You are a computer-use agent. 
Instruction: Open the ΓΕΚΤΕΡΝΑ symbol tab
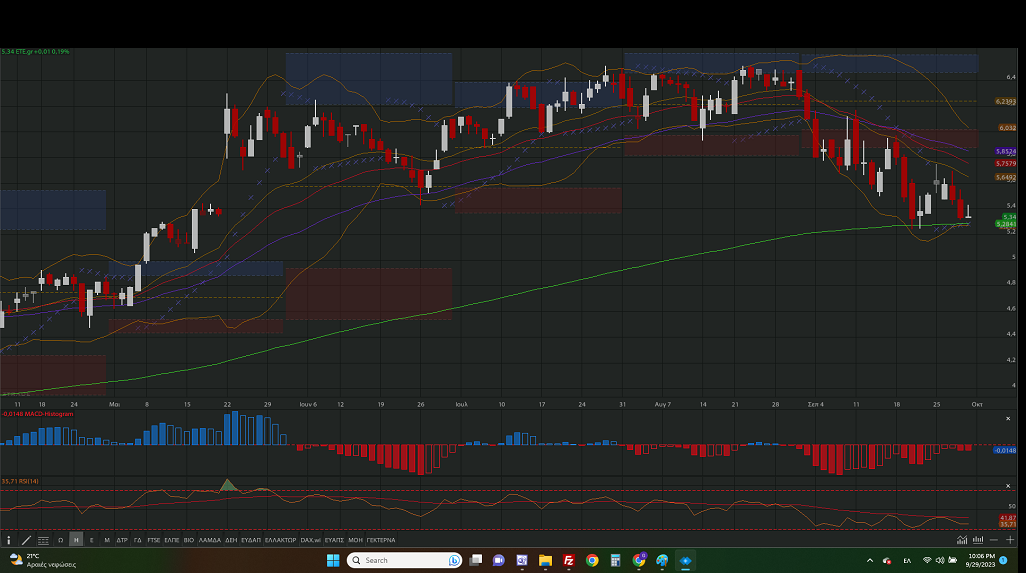pyautogui.click(x=381, y=540)
